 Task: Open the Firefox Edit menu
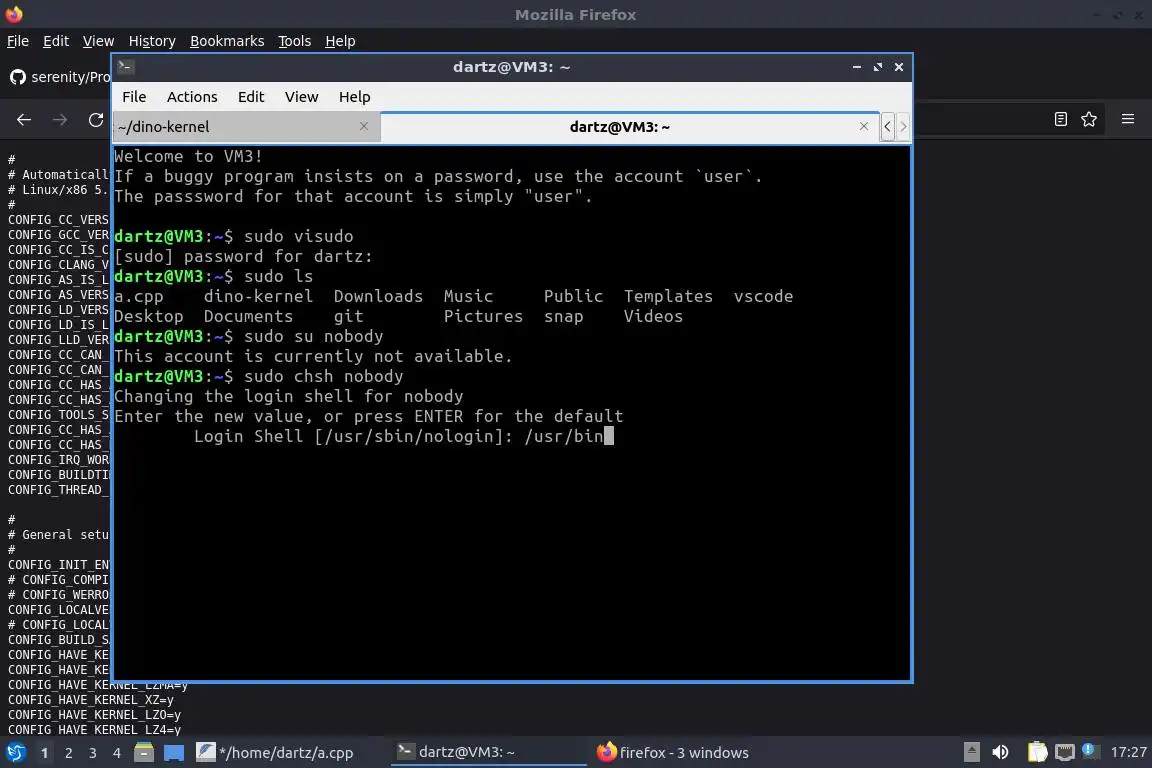56,41
